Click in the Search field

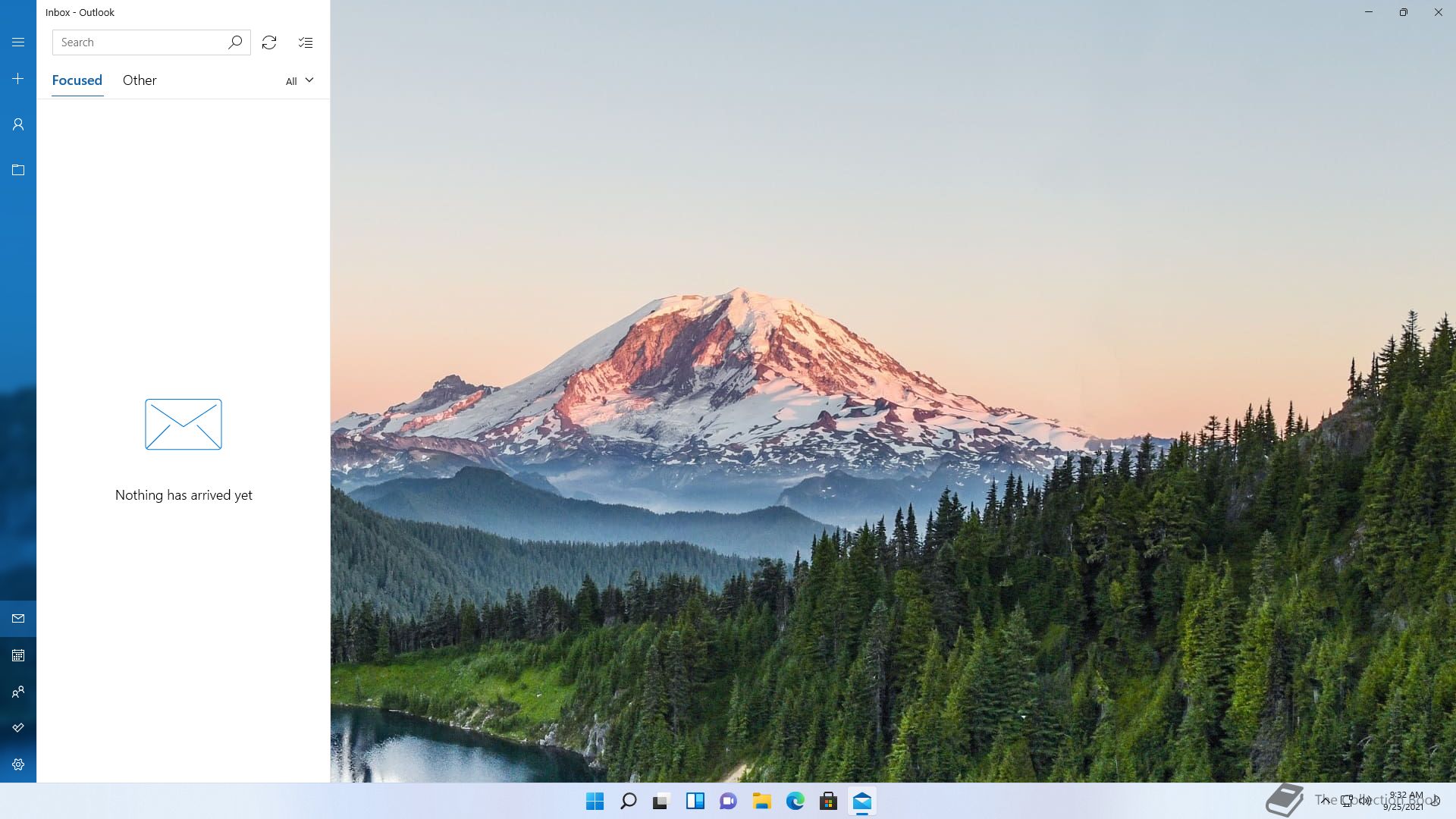(x=140, y=42)
